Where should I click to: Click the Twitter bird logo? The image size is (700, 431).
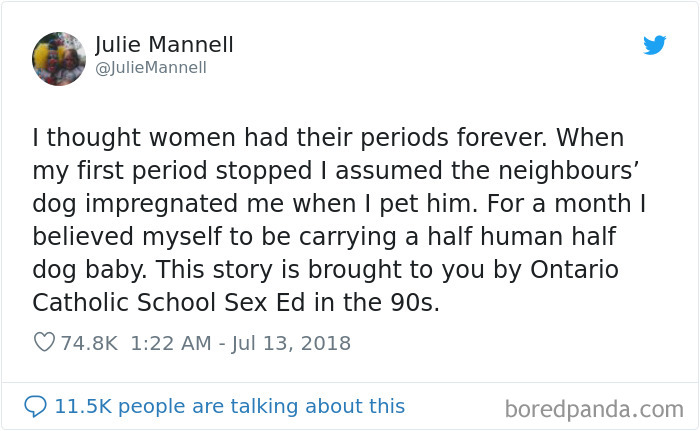click(x=654, y=45)
